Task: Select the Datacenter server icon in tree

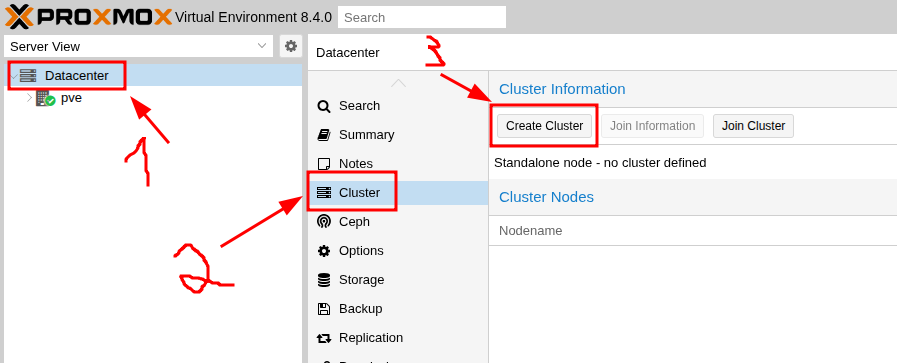Action: click(x=28, y=75)
